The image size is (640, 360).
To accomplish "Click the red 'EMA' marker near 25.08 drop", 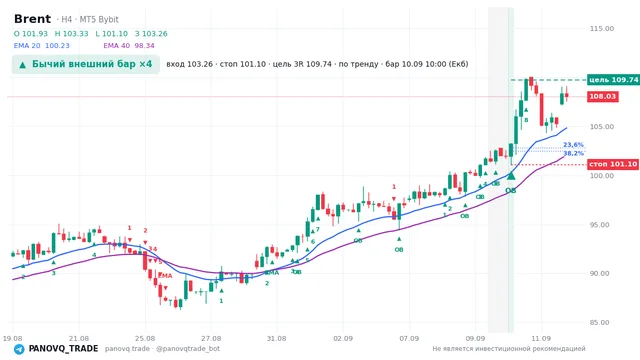I will [x=165, y=276].
